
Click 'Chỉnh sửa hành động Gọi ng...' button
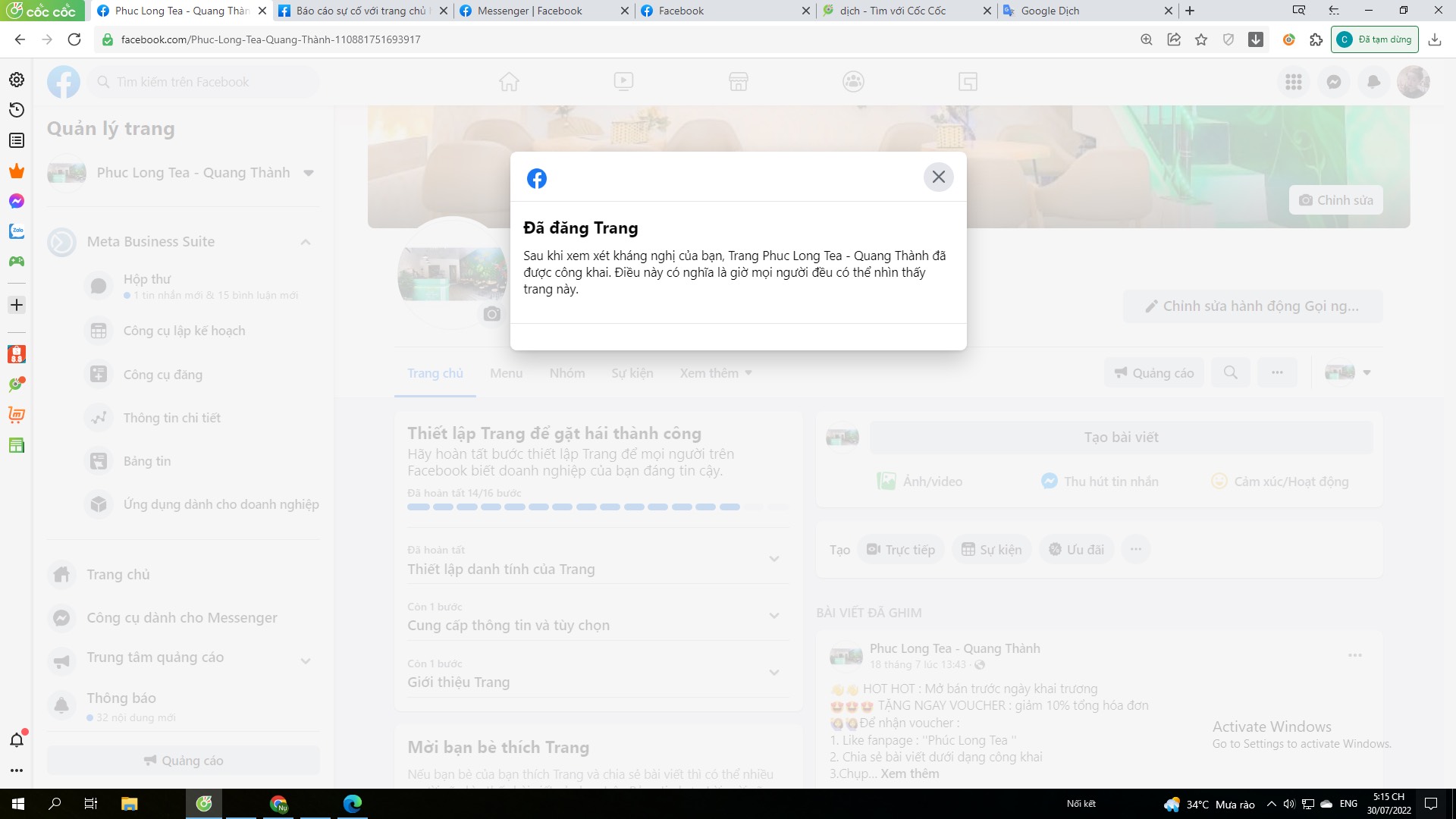[x=1253, y=306]
